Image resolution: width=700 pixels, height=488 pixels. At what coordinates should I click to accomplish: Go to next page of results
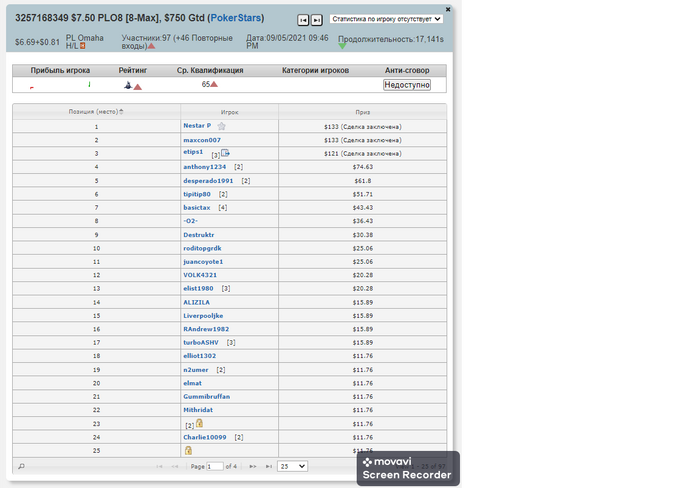click(253, 466)
